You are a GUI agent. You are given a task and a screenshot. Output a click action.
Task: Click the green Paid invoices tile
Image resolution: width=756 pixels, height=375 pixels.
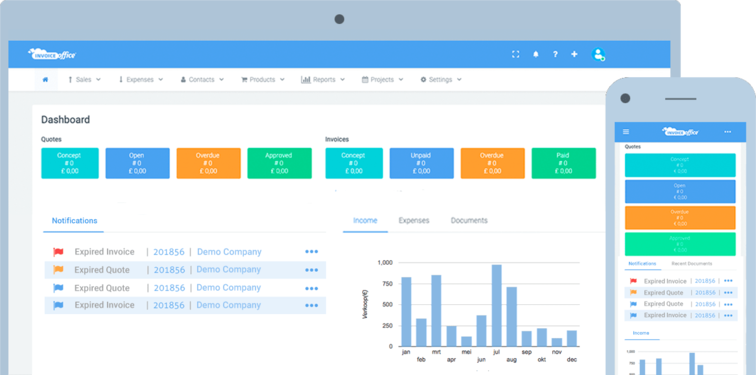tap(563, 163)
